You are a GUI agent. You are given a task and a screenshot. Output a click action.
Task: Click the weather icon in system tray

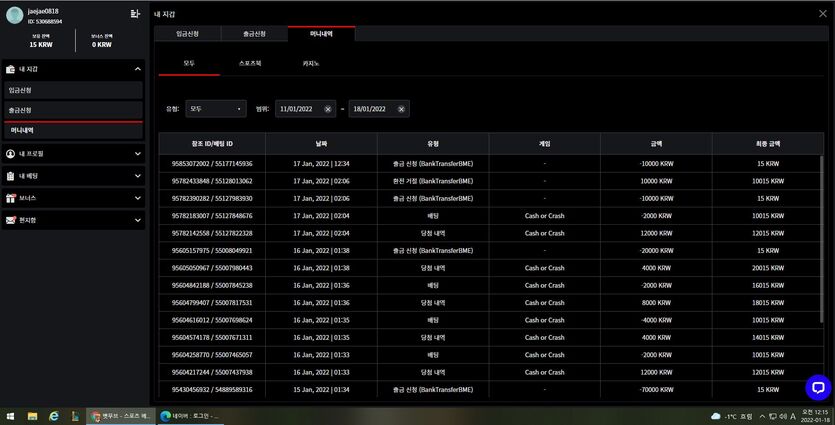pos(716,416)
